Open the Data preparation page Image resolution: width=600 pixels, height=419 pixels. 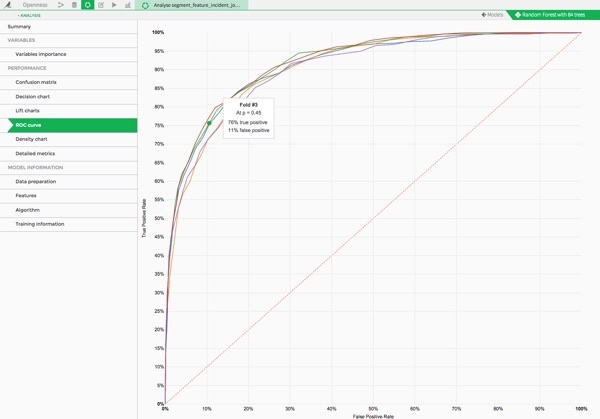tap(68, 181)
